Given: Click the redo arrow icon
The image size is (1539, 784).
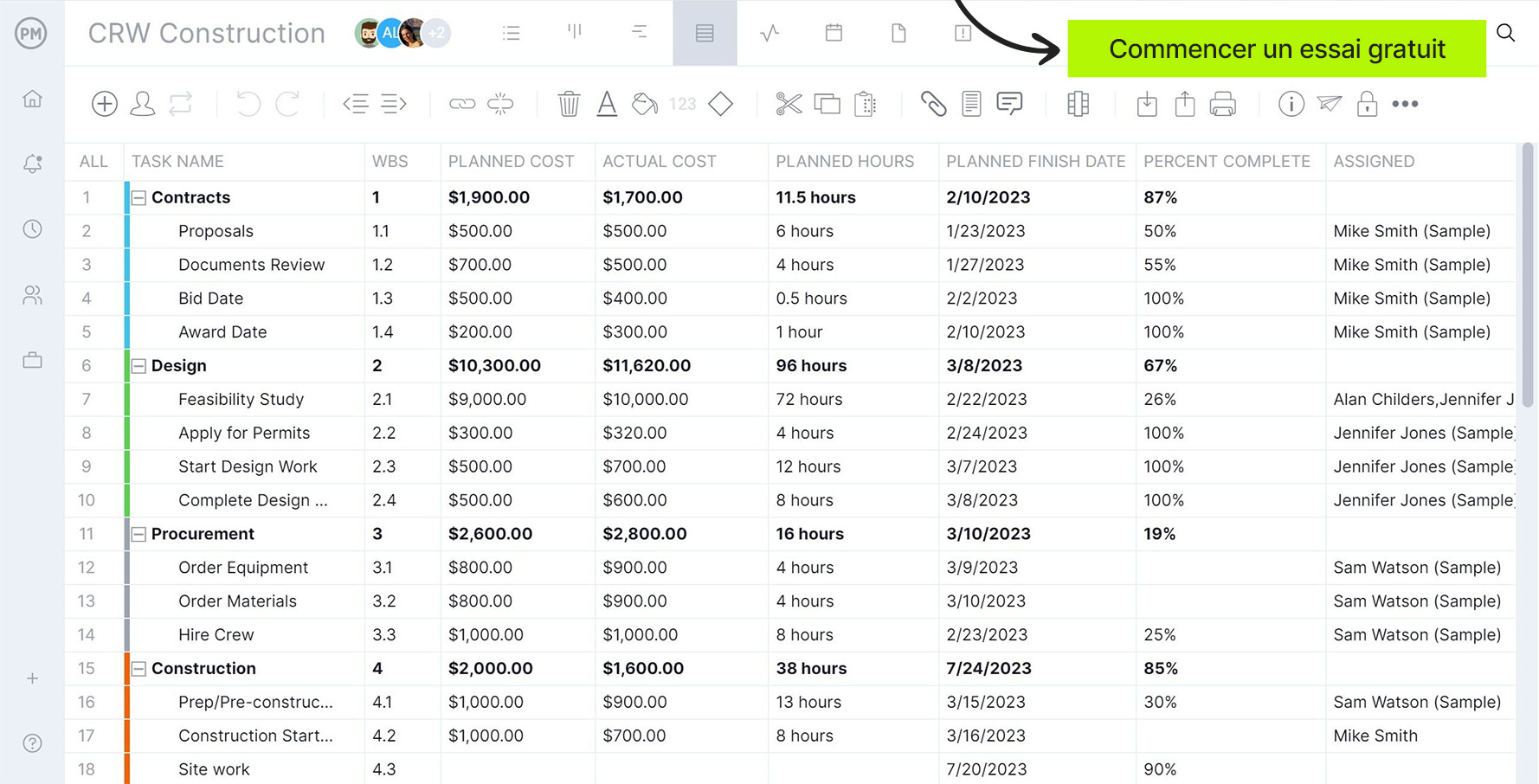Looking at the screenshot, I should 287,104.
